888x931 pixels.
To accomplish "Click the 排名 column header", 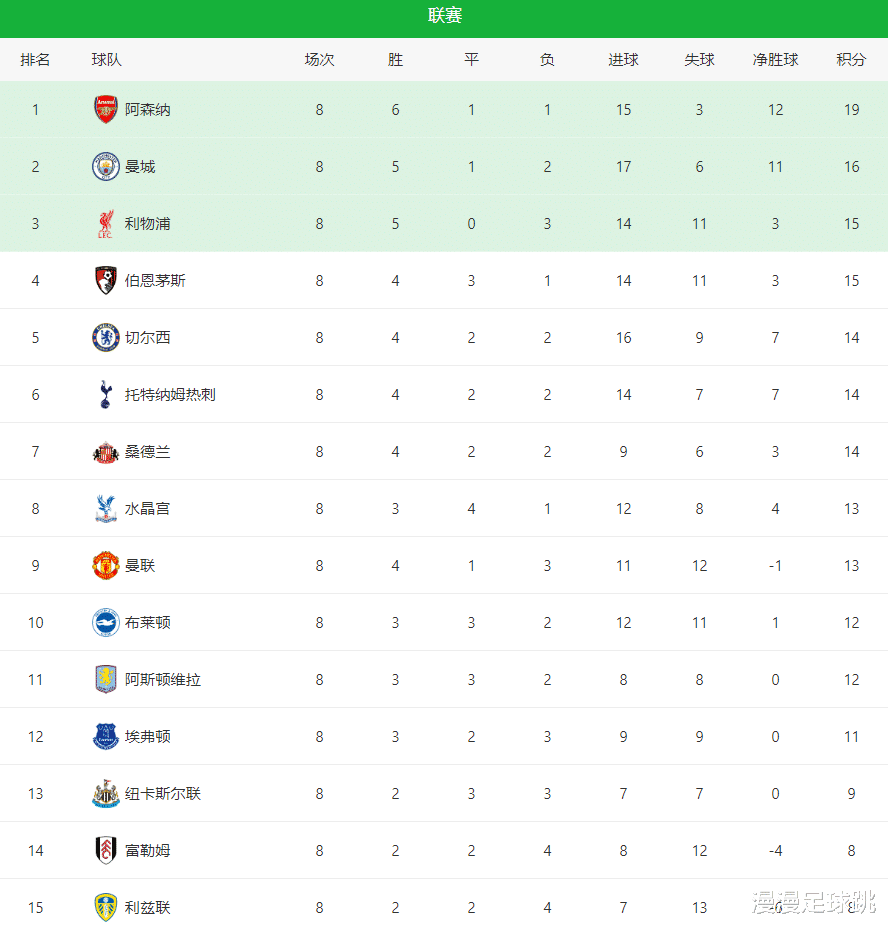I will [x=35, y=60].
